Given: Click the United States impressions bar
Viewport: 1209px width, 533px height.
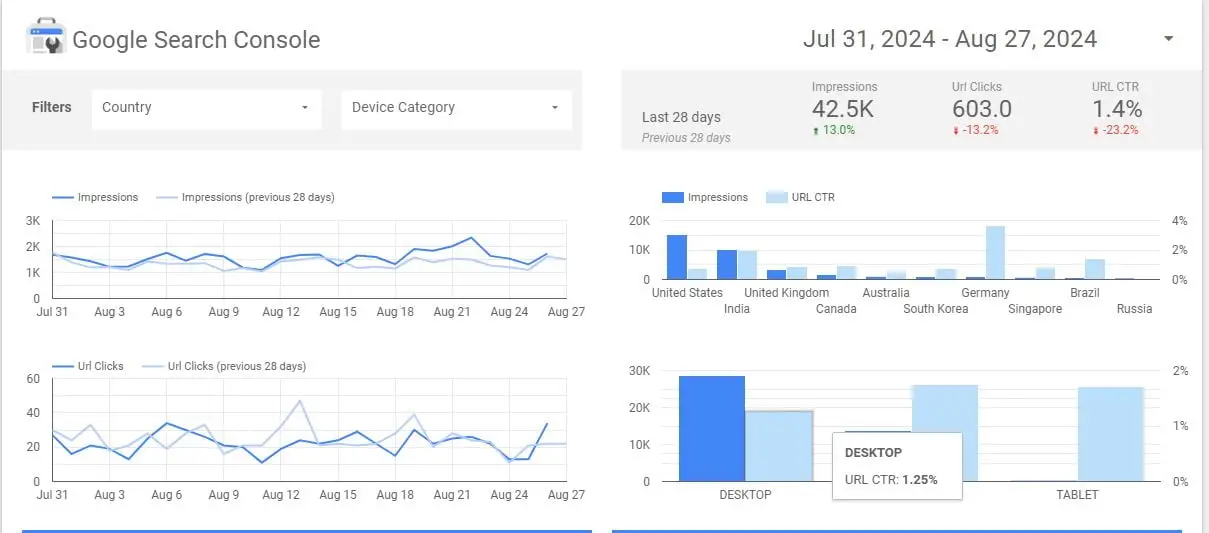Looking at the screenshot, I should [x=677, y=257].
